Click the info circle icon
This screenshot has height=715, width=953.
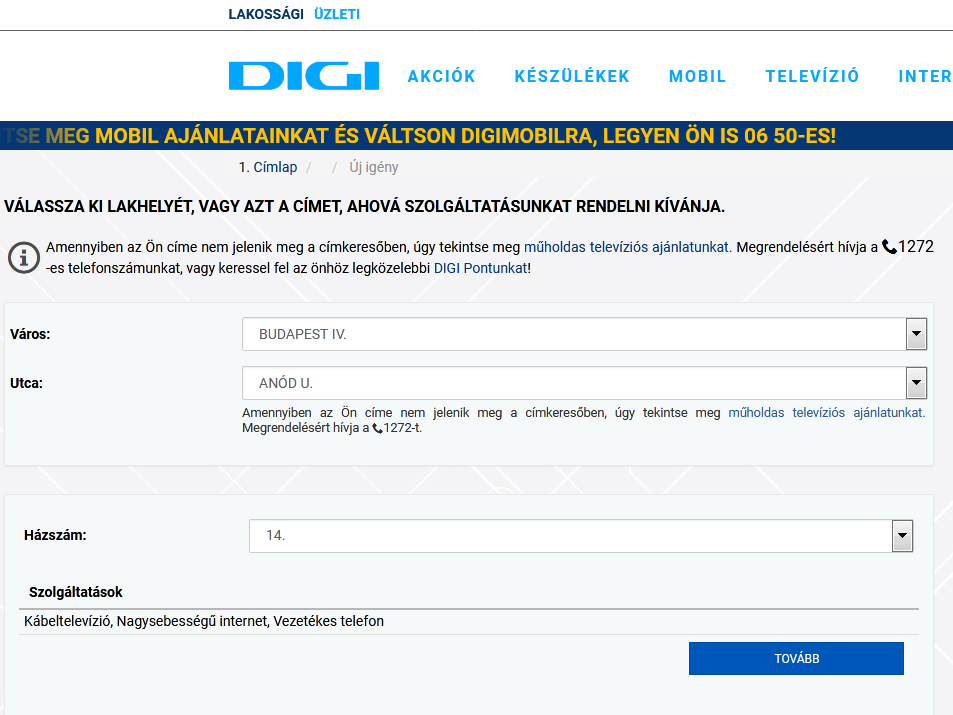(24, 257)
